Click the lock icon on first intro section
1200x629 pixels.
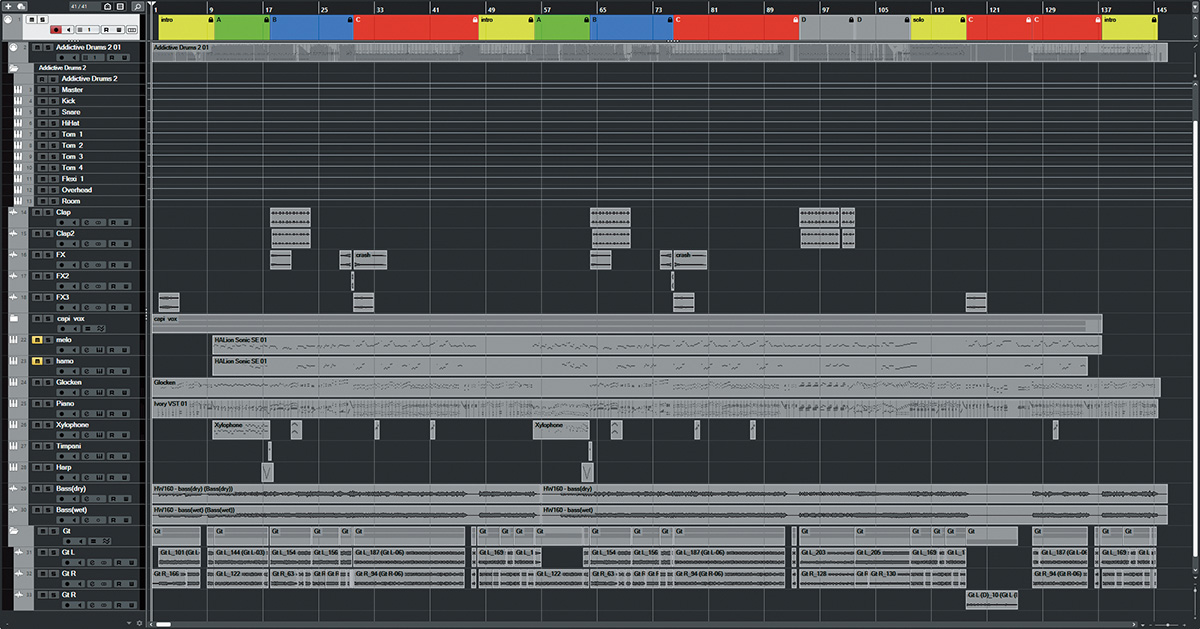(x=210, y=19)
